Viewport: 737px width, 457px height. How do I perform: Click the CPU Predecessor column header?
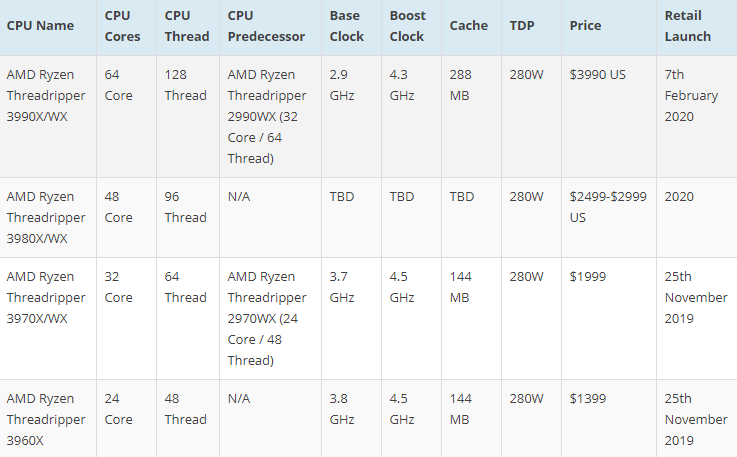[271, 27]
